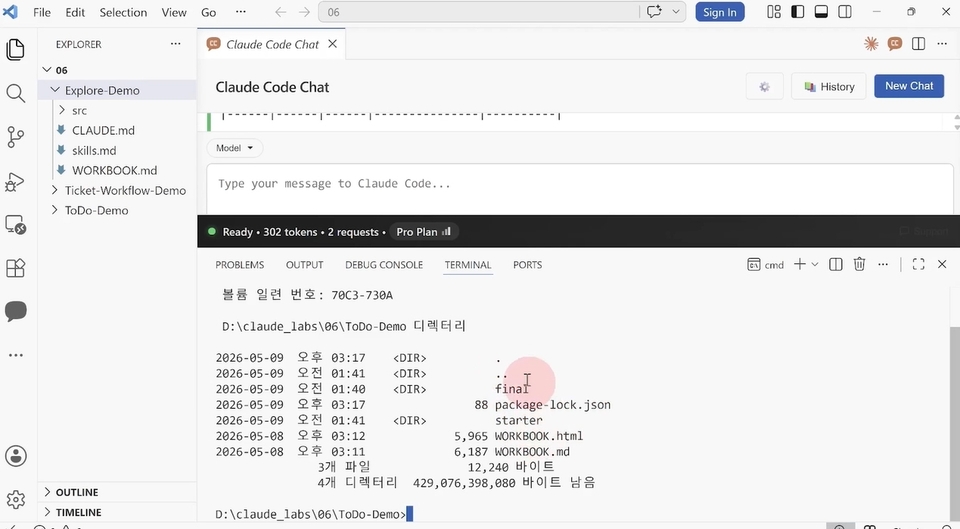Image resolution: width=960 pixels, height=529 pixels.
Task: Expand the Ticket-Workflow-Demo folder
Action: (118, 190)
